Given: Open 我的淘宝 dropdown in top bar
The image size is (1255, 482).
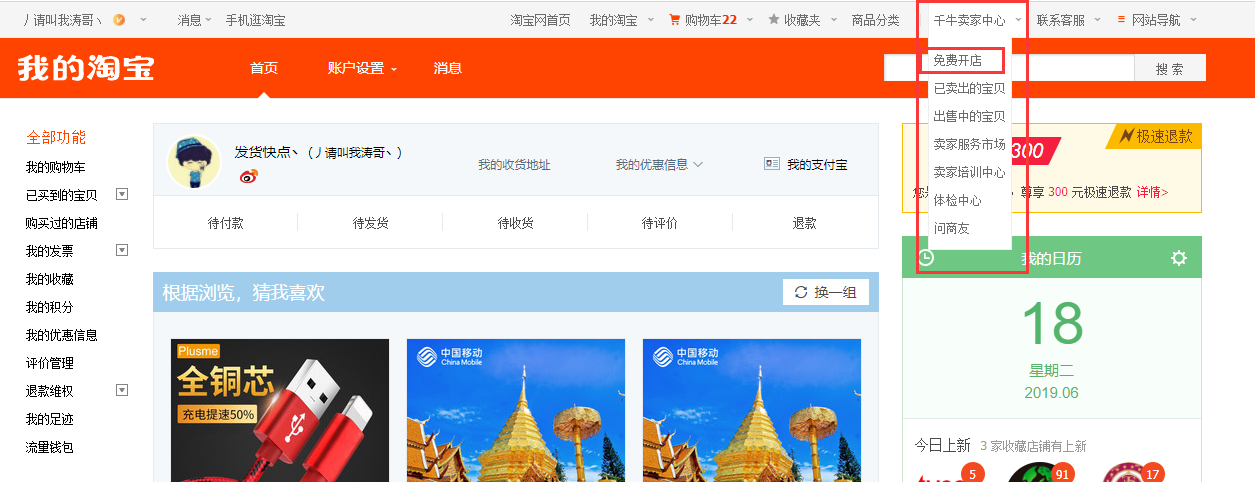Looking at the screenshot, I should point(621,20).
